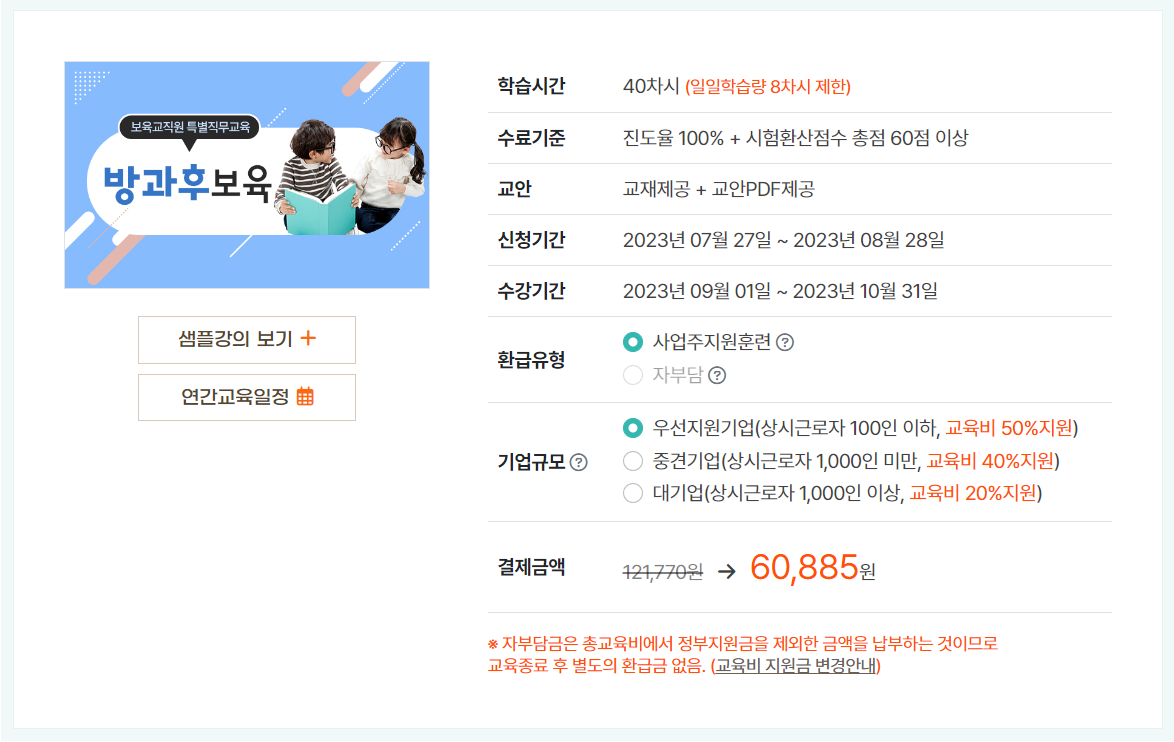Image resolution: width=1174 pixels, height=742 pixels.
Task: Choose 우선지원기업 company size radio
Action: [633, 428]
